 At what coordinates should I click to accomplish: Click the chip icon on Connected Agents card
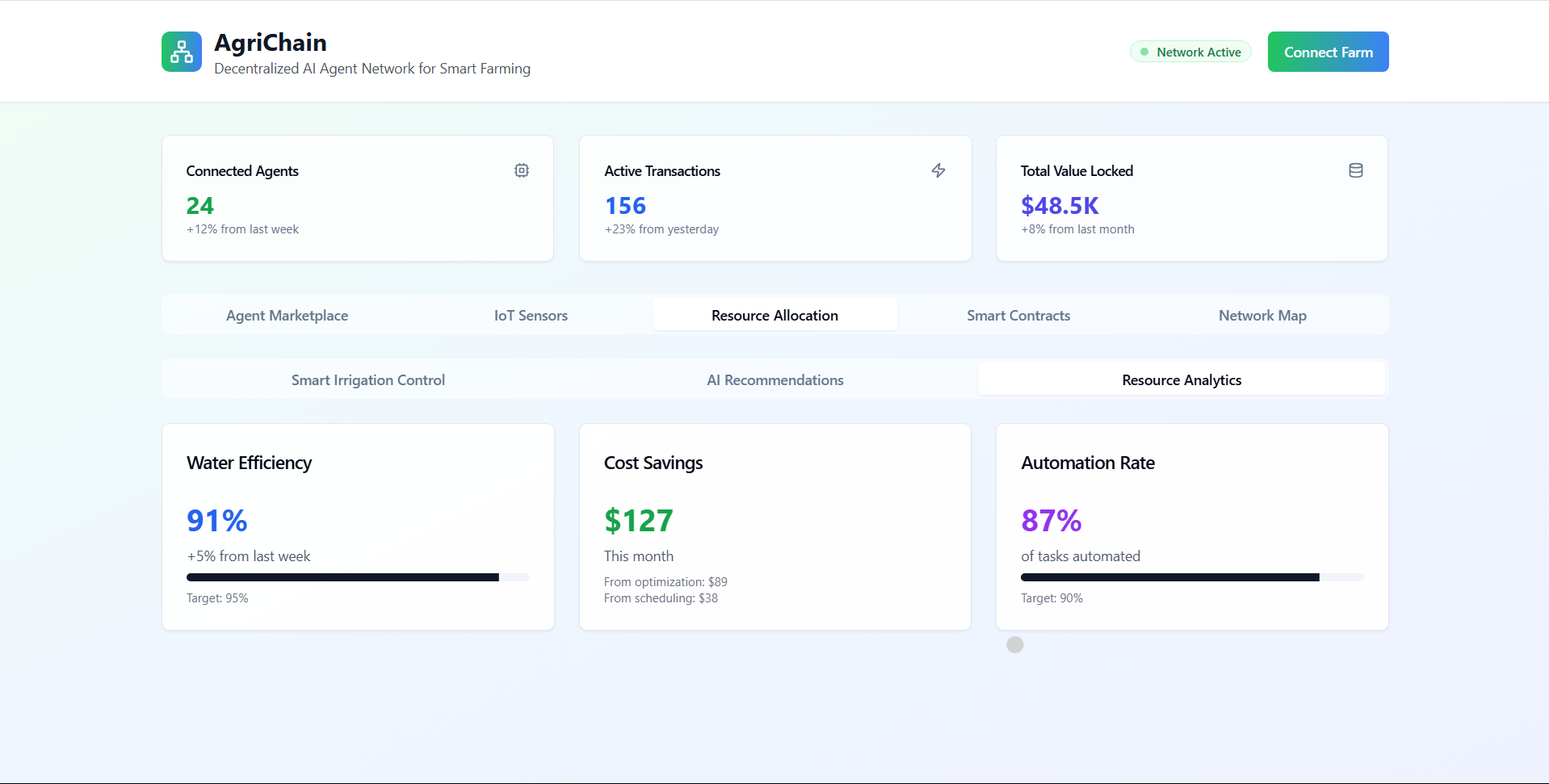[522, 170]
